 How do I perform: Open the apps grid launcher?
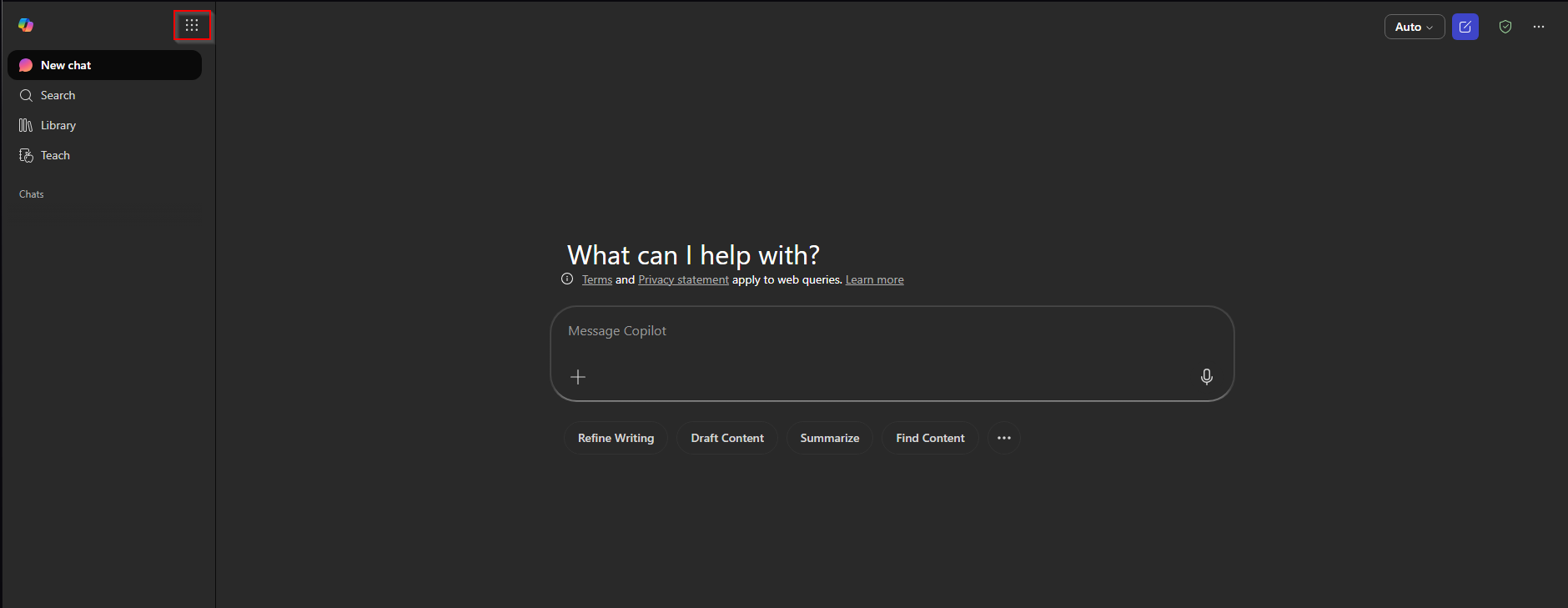click(x=192, y=25)
